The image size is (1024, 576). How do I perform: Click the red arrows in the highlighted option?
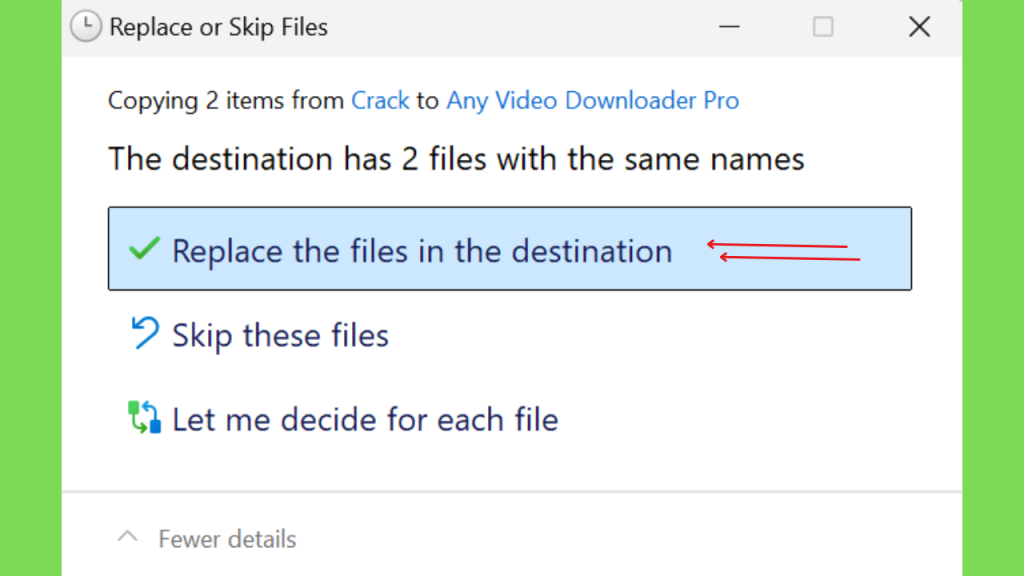click(x=784, y=251)
